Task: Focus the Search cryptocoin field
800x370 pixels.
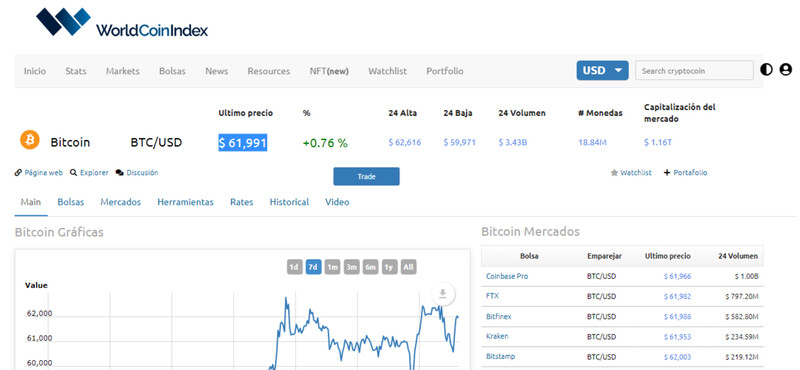Action: 694,71
